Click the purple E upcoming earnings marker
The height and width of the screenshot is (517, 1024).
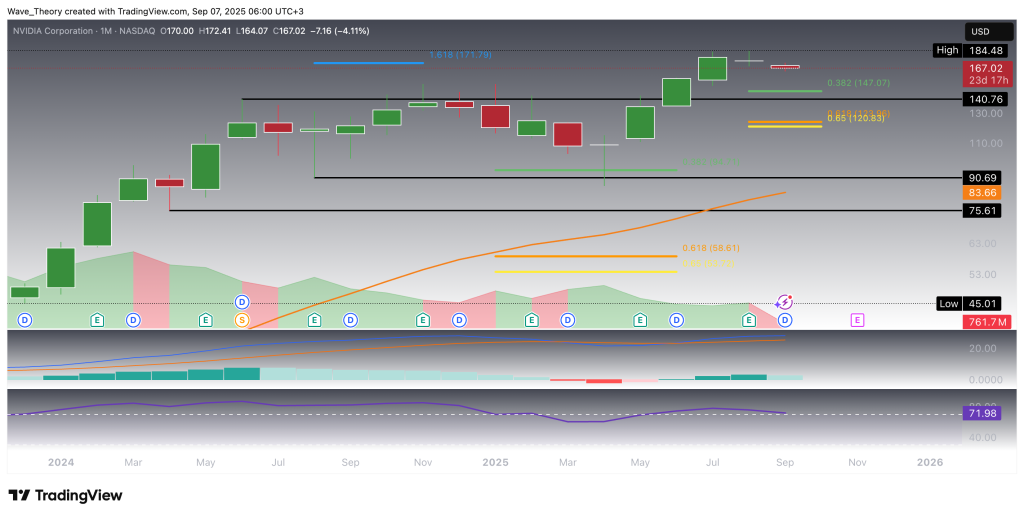coord(857,320)
